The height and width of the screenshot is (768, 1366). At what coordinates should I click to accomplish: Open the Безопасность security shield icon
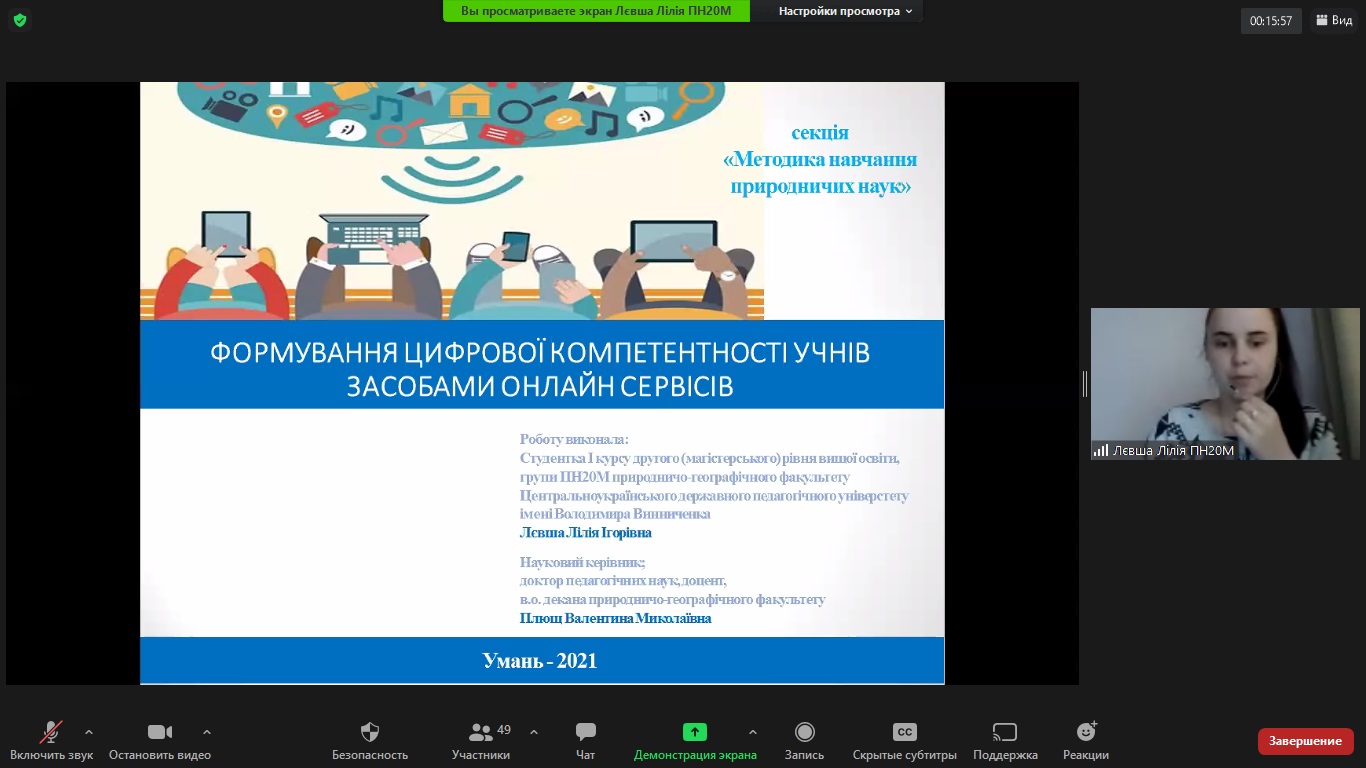tap(370, 732)
